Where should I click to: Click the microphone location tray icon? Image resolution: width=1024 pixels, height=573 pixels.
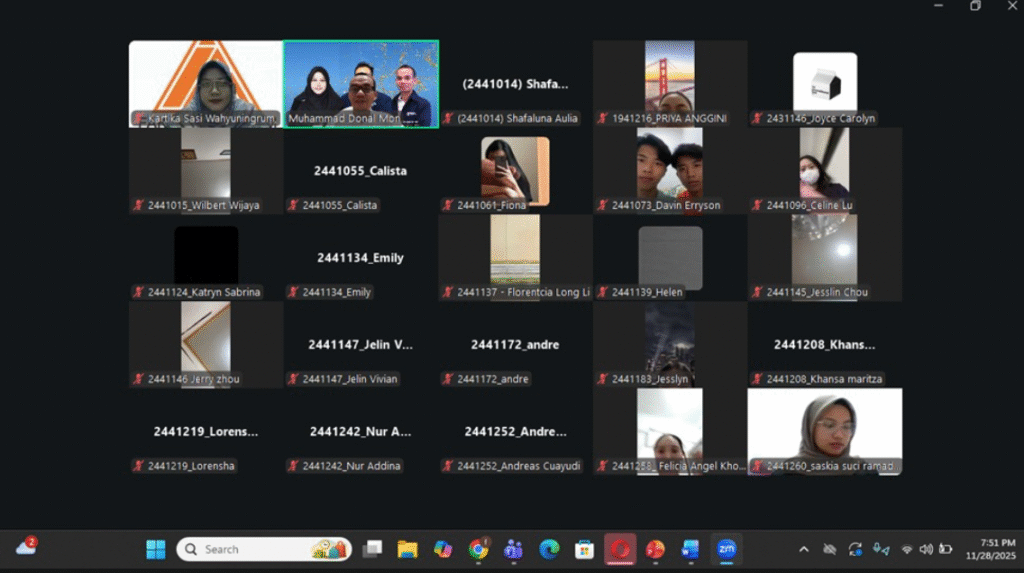(881, 549)
